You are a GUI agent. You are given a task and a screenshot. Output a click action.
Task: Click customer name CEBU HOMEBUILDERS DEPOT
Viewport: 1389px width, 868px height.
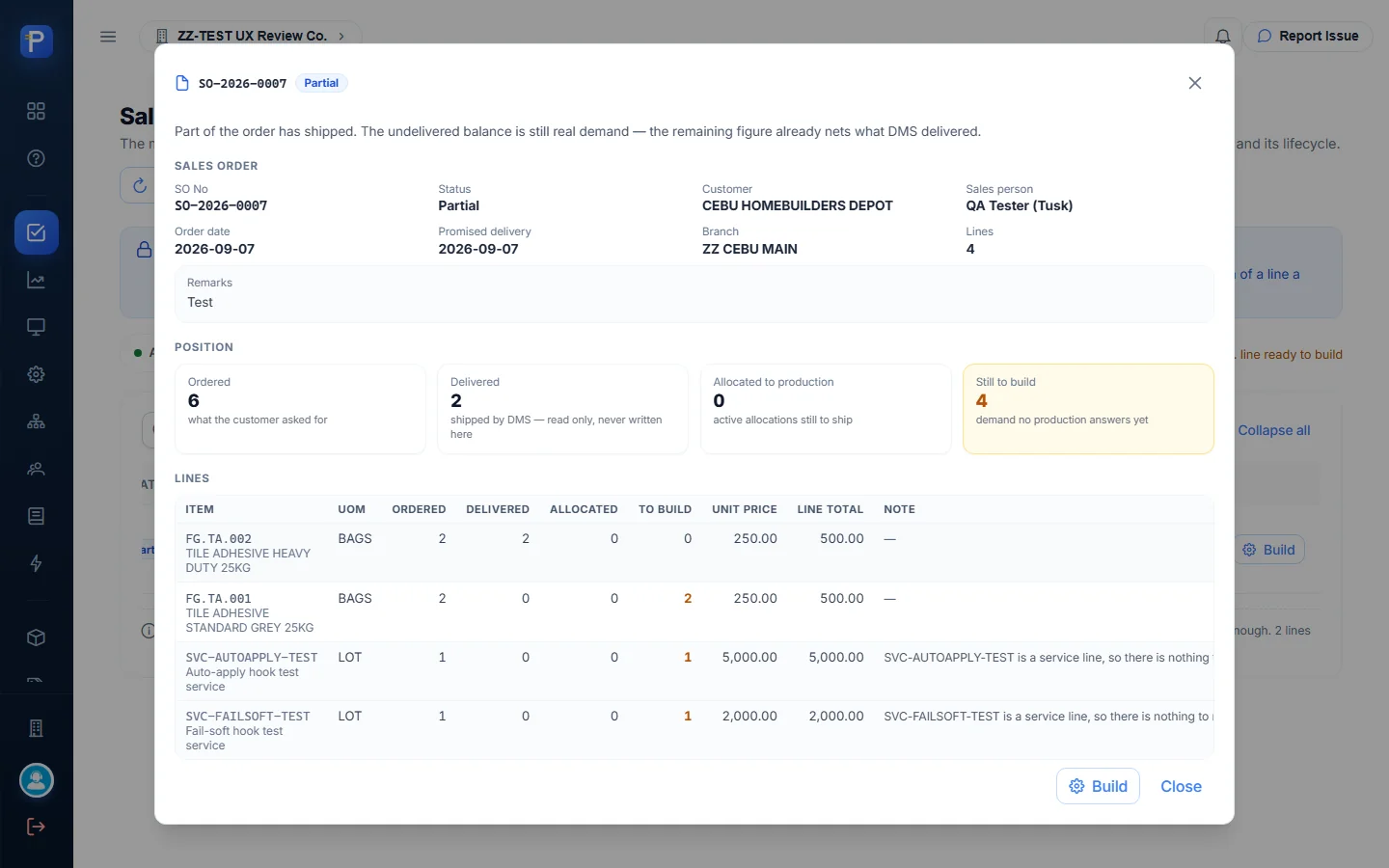tap(798, 205)
